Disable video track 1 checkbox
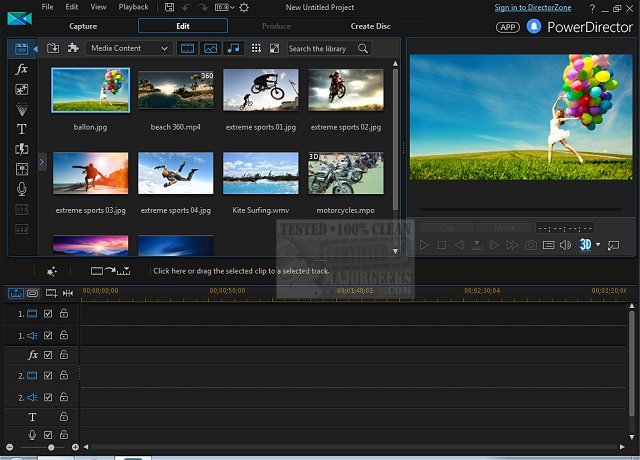This screenshot has height=460, width=640. click(48, 314)
